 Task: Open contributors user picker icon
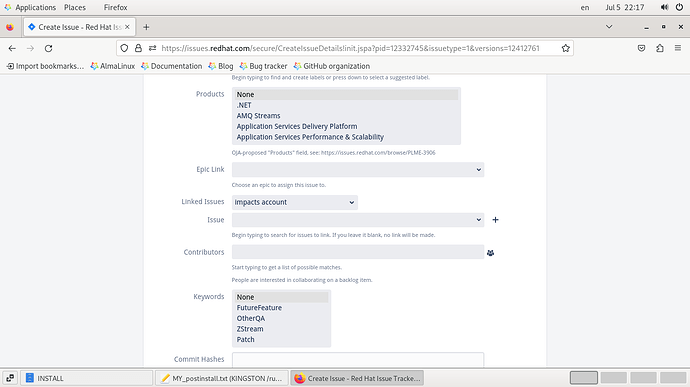click(491, 253)
